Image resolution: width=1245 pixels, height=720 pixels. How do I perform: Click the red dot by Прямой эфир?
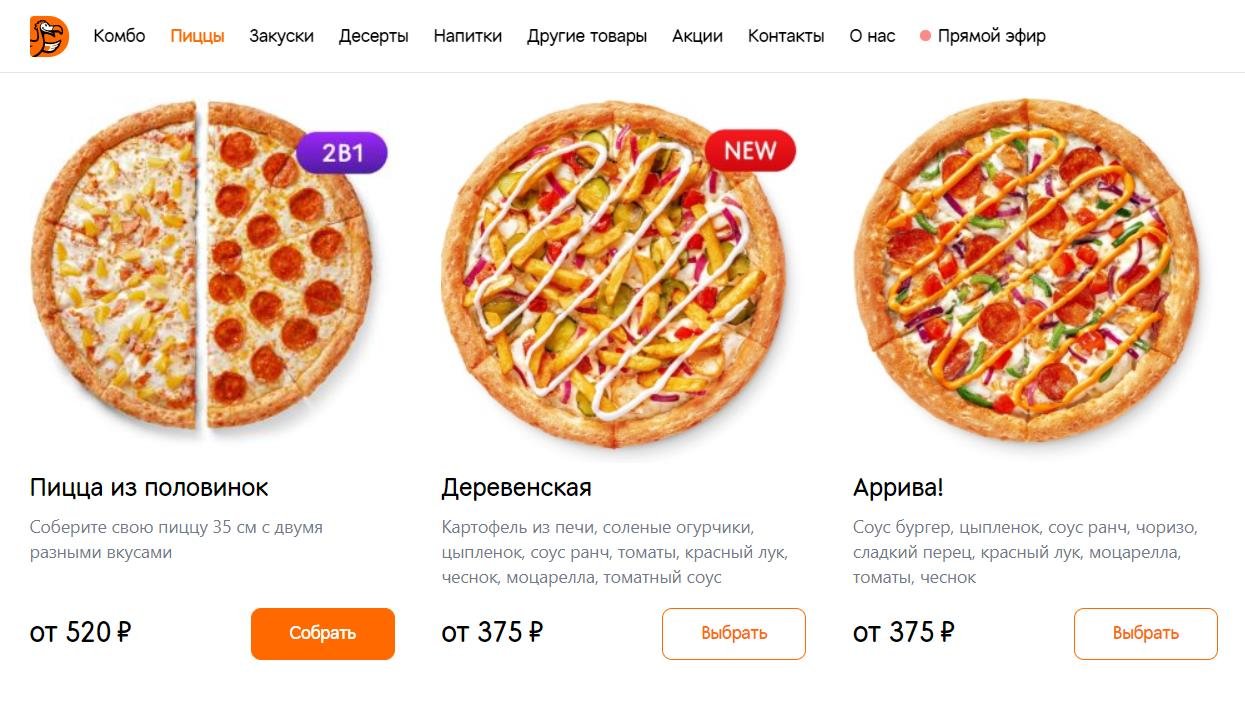coord(925,36)
